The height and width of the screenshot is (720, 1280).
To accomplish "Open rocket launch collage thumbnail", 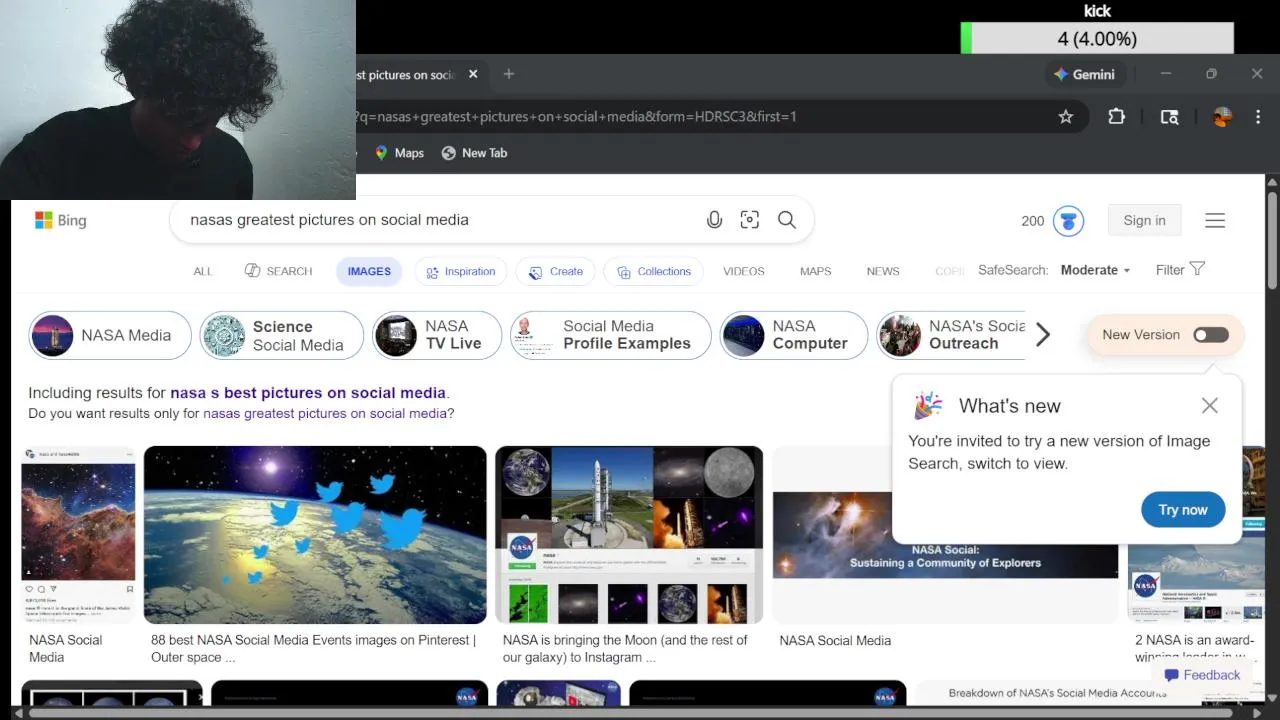I will pos(629,534).
